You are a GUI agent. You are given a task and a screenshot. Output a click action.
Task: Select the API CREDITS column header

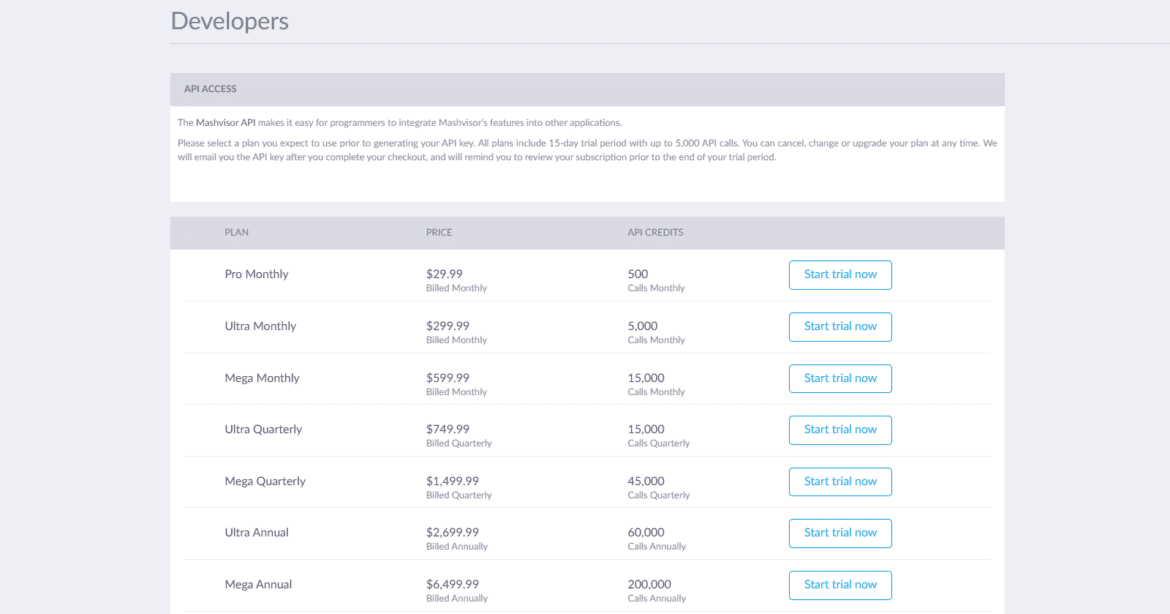click(654, 232)
